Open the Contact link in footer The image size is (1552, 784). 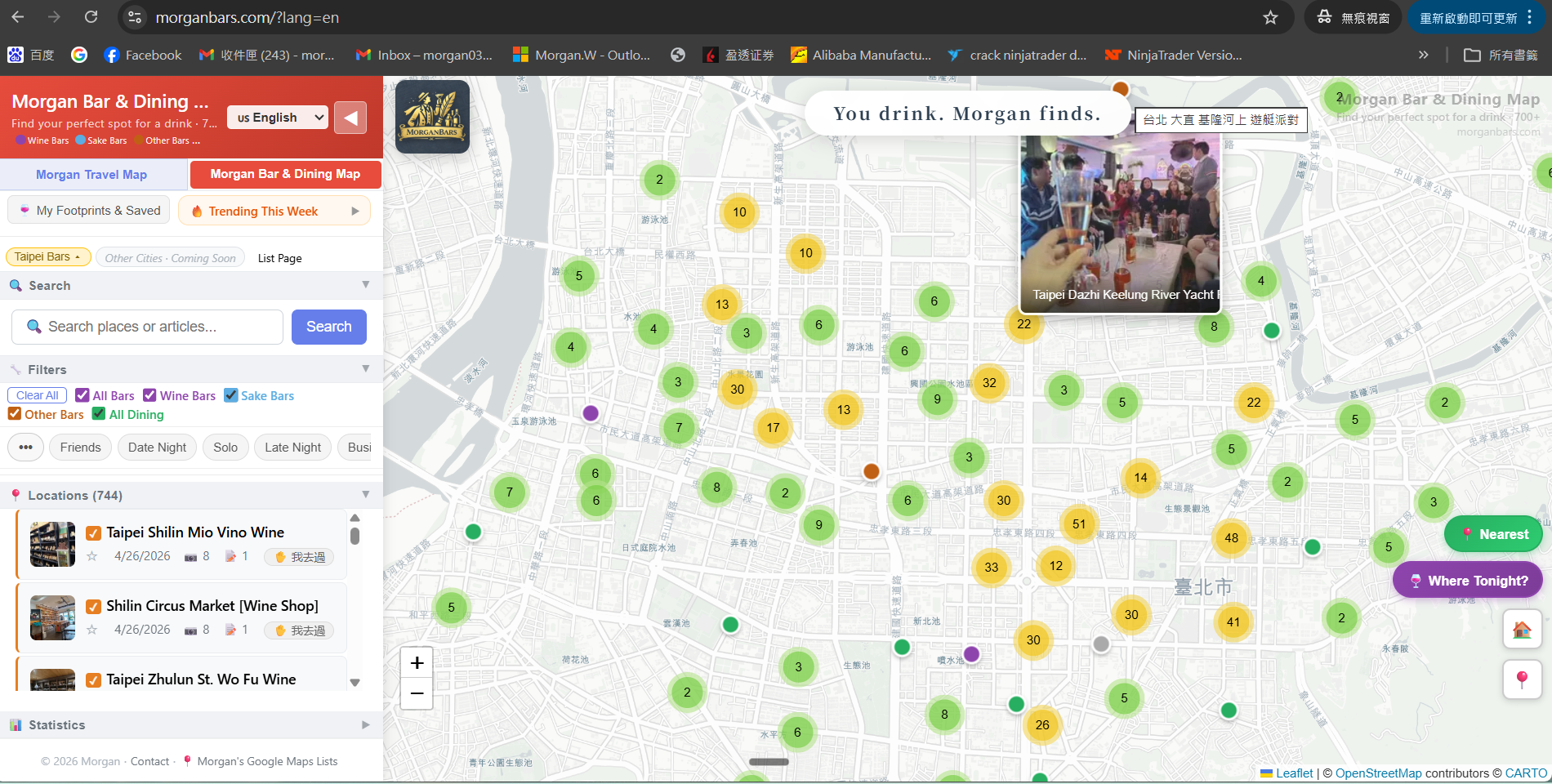pyautogui.click(x=150, y=761)
